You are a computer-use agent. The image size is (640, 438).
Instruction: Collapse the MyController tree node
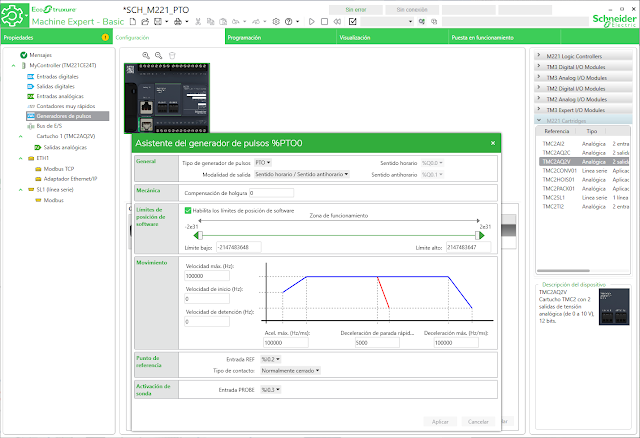point(13,65)
